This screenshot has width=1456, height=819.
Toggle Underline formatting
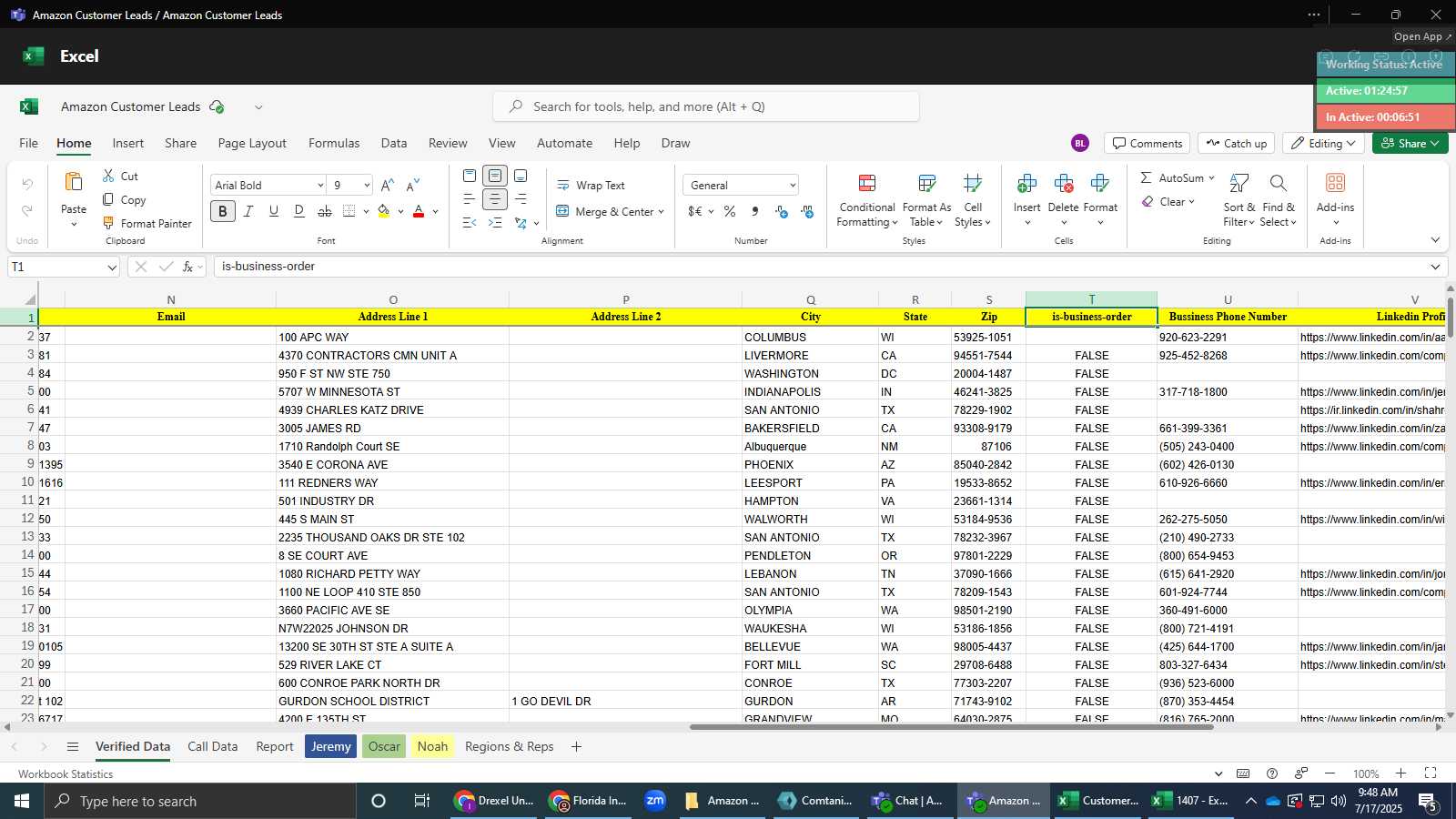pos(273,211)
